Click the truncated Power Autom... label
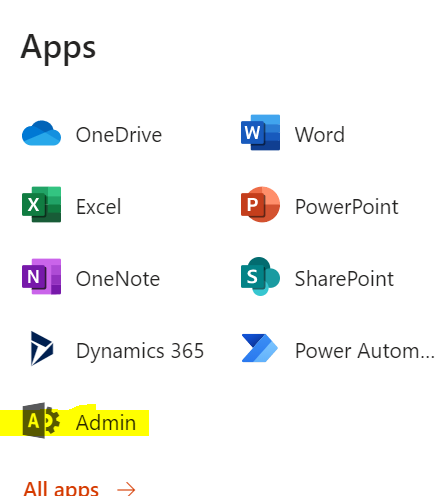This screenshot has width=445, height=496. [365, 351]
